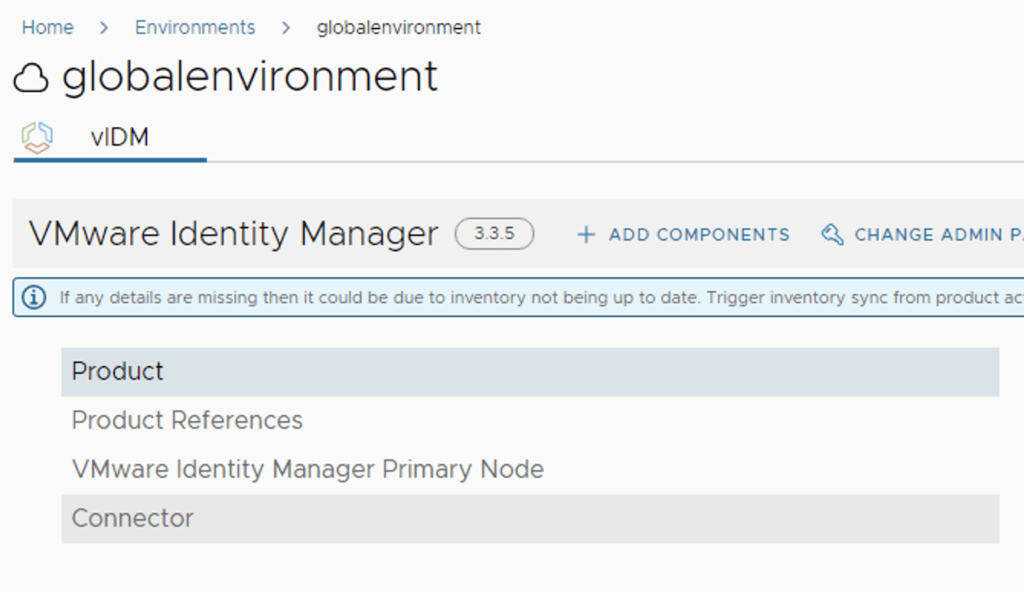Click globalenvironment in the breadcrumb trail
1024x591 pixels.
(398, 28)
